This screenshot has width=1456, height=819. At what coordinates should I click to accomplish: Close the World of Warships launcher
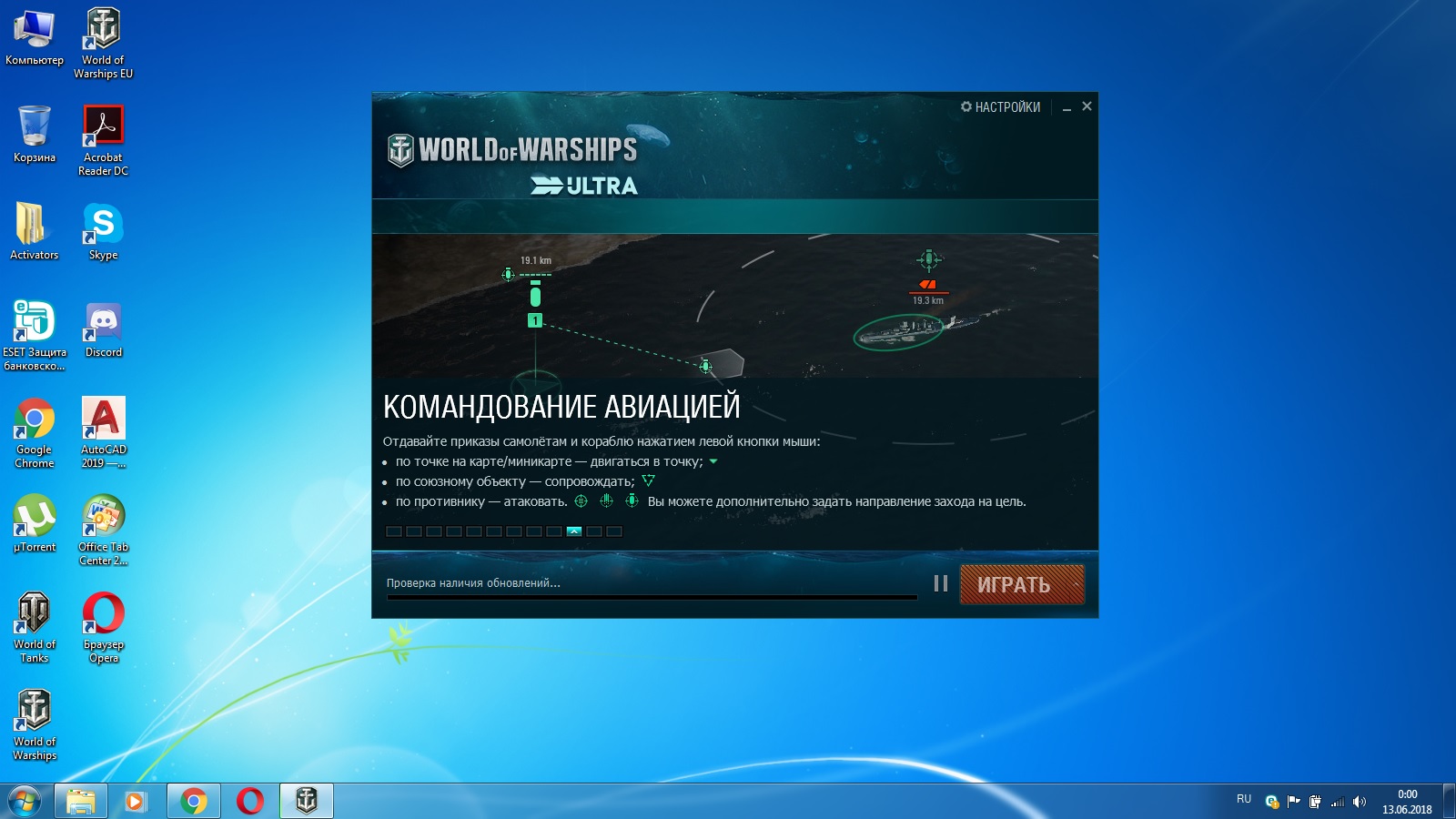point(1087,106)
